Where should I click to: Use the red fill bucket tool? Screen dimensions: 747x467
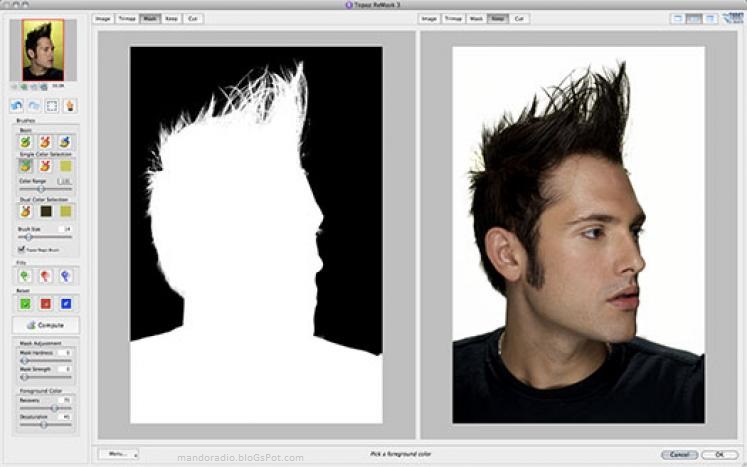point(45,276)
